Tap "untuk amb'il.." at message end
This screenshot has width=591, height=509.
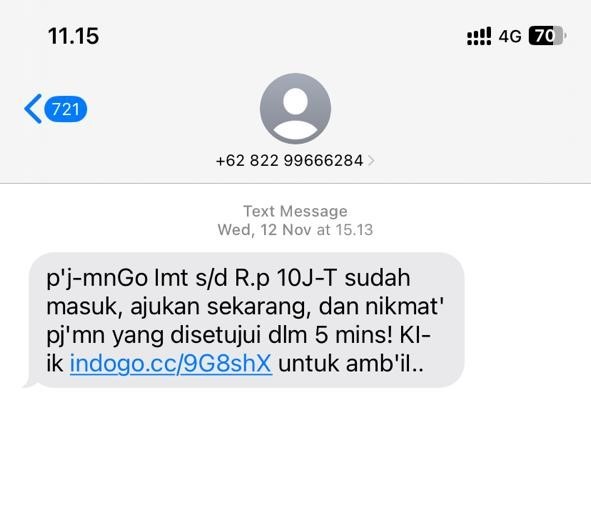(x=351, y=364)
